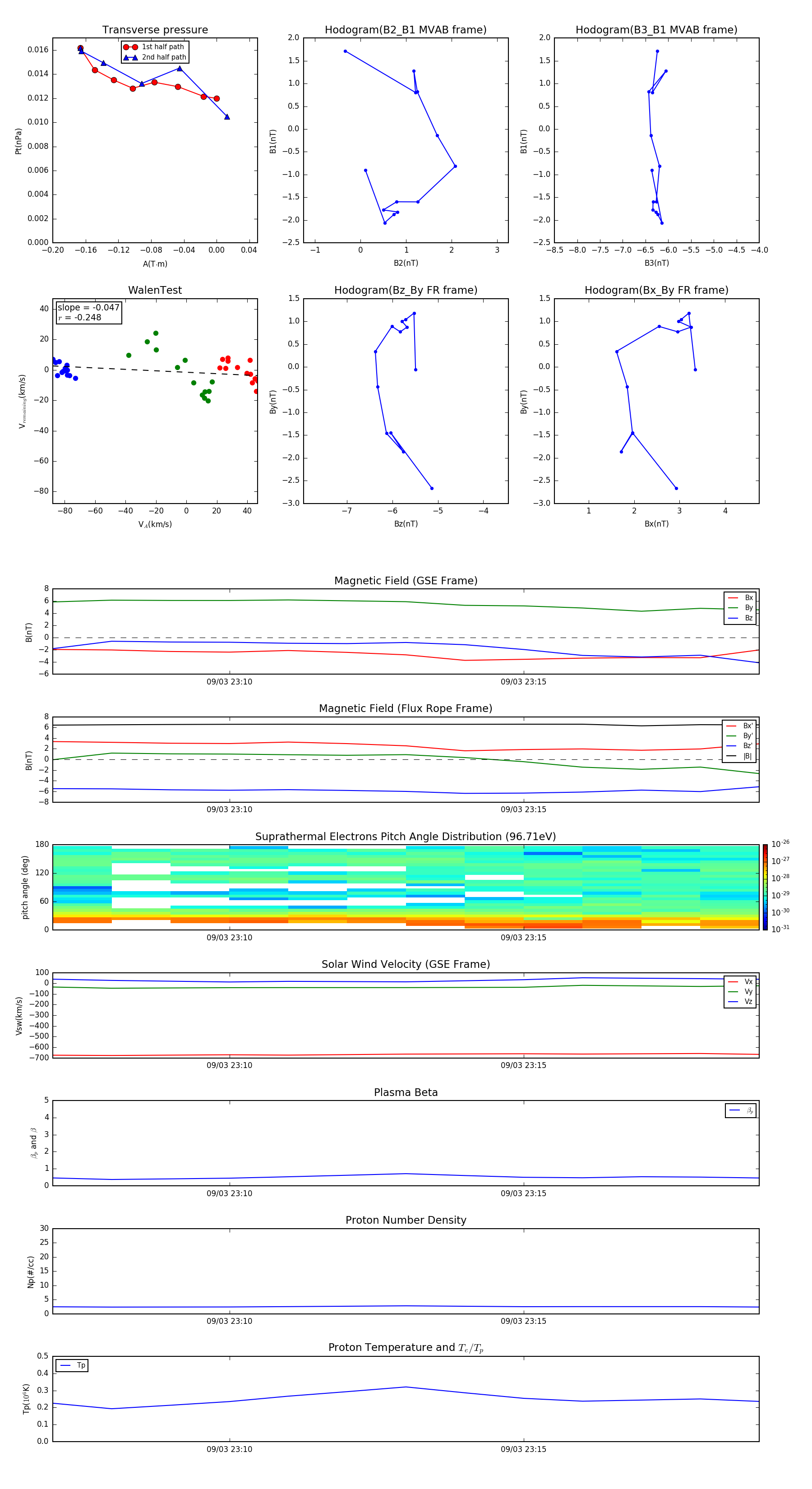
Task: Click the Np(#/cc) axis label
Action: click(x=31, y=1272)
